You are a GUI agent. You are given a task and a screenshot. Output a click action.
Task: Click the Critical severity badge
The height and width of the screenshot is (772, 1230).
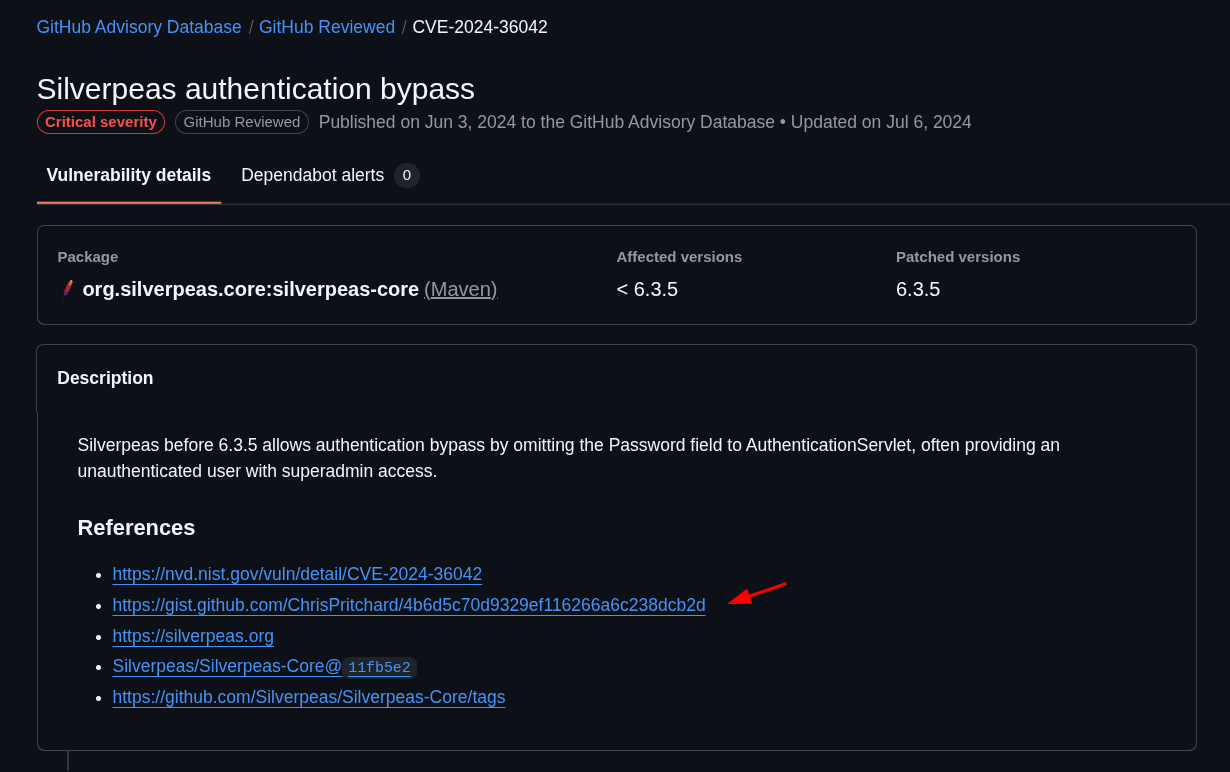click(101, 122)
